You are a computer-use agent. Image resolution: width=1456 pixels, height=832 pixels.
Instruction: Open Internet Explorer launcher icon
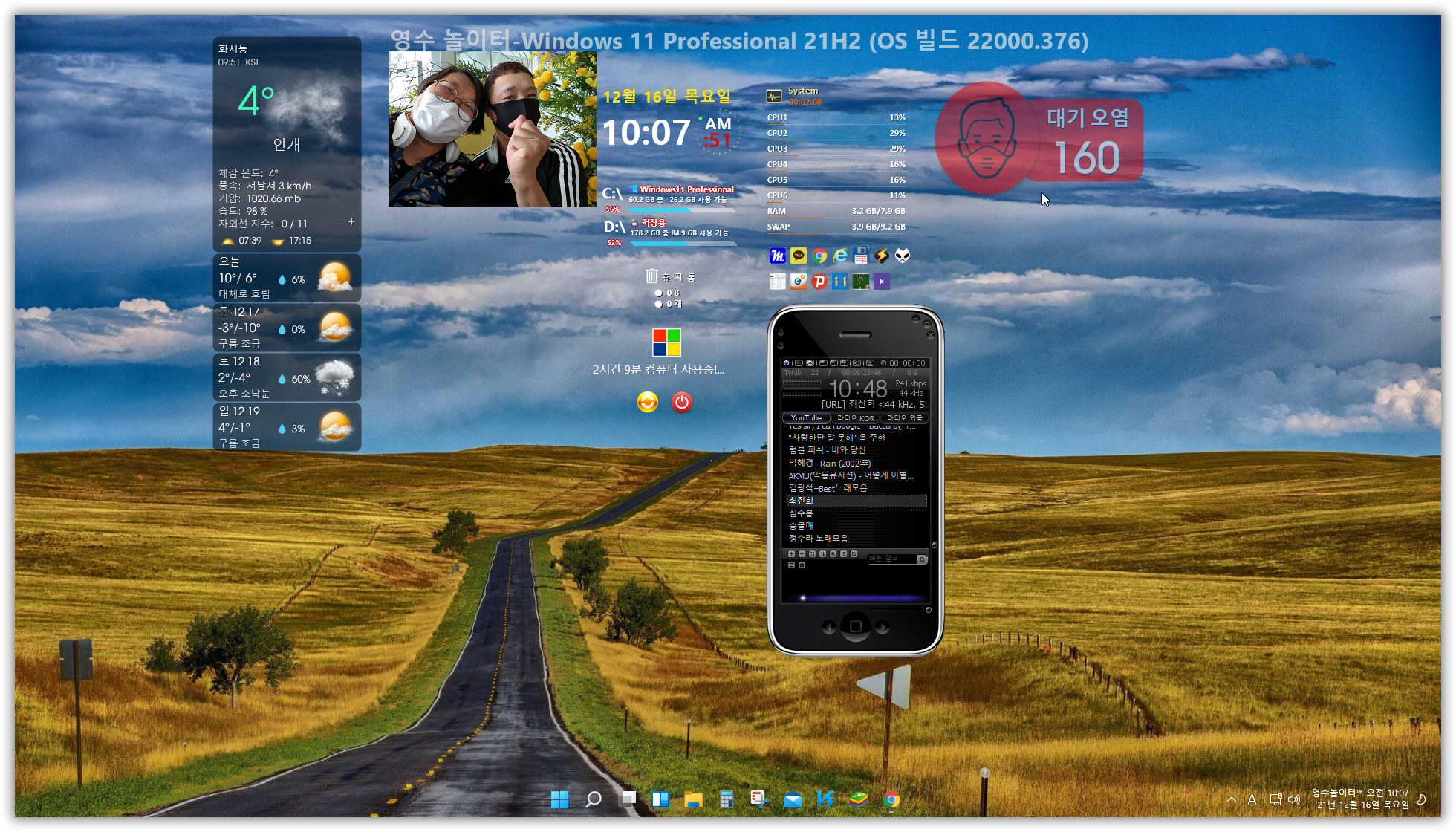coord(840,256)
